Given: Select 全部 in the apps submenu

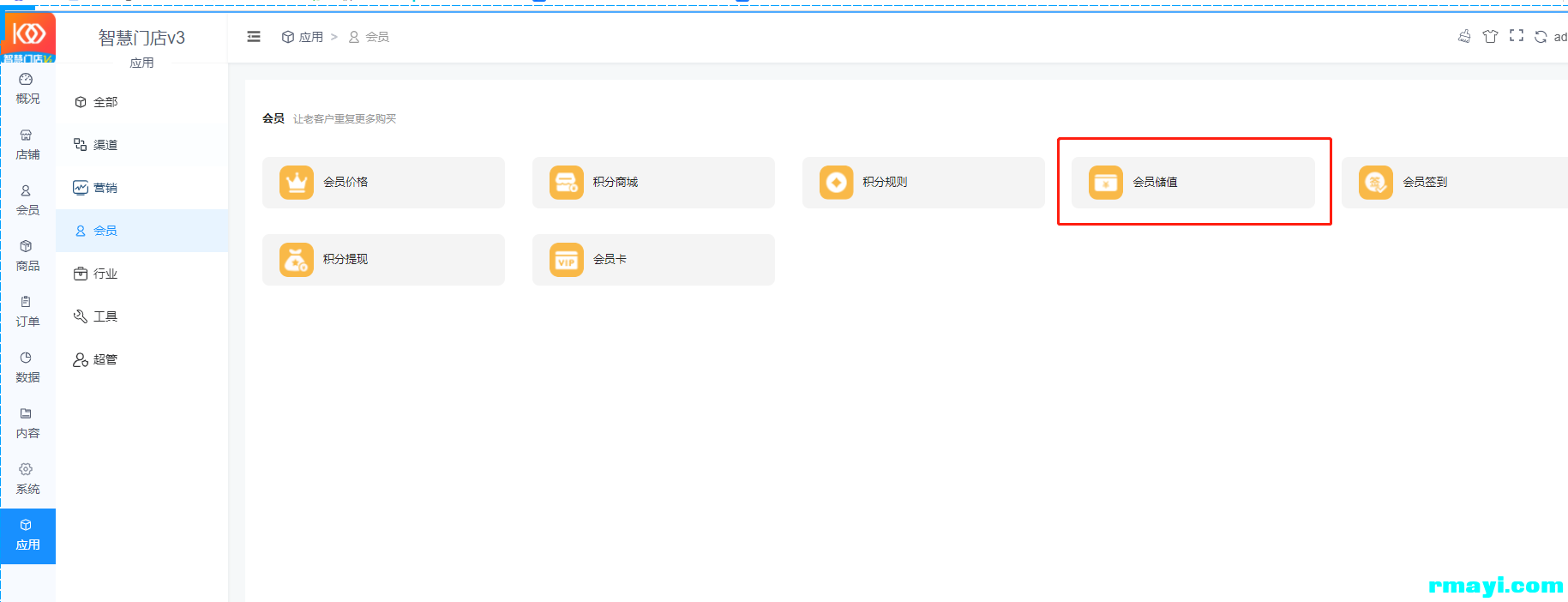Looking at the screenshot, I should [x=142, y=102].
